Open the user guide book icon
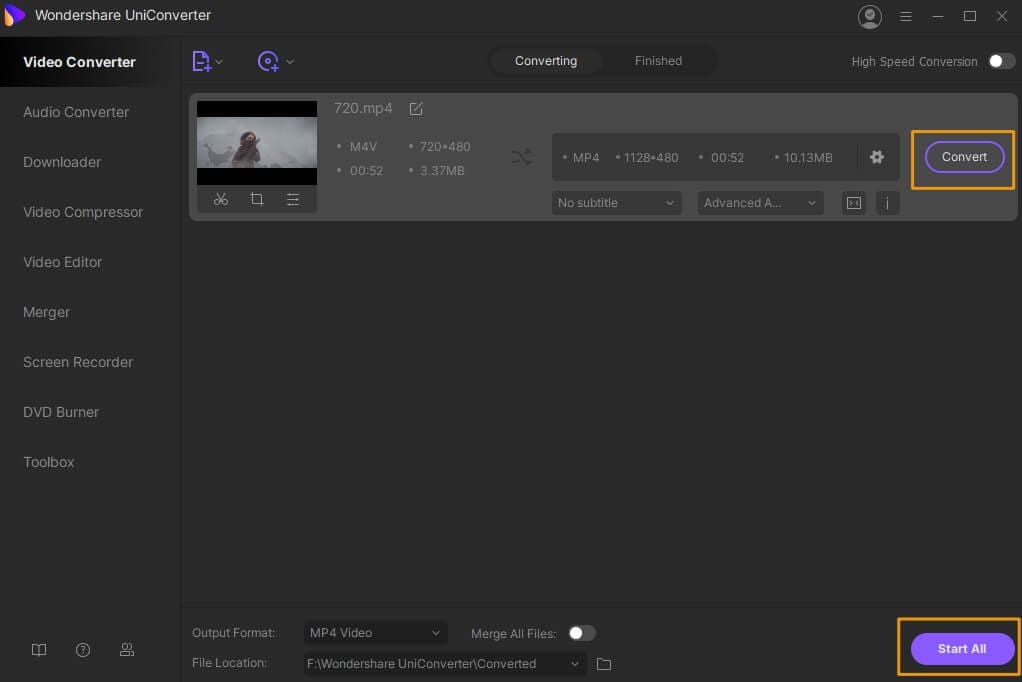1022x682 pixels. tap(39, 649)
